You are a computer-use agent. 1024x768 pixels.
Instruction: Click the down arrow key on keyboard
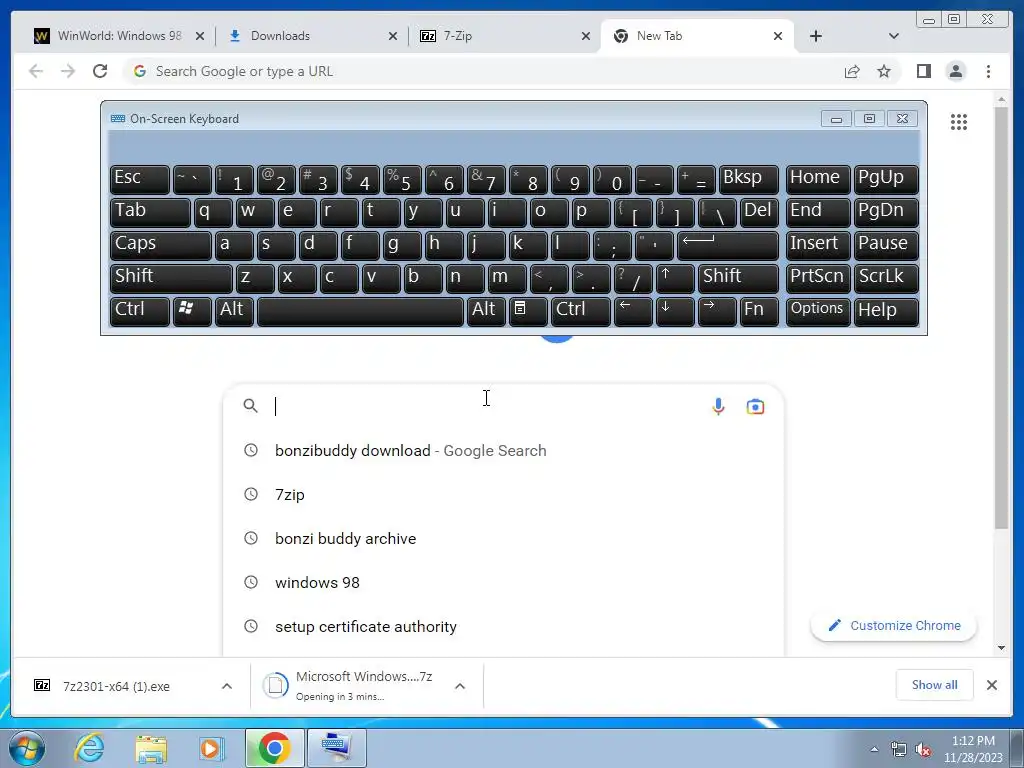tap(675, 312)
